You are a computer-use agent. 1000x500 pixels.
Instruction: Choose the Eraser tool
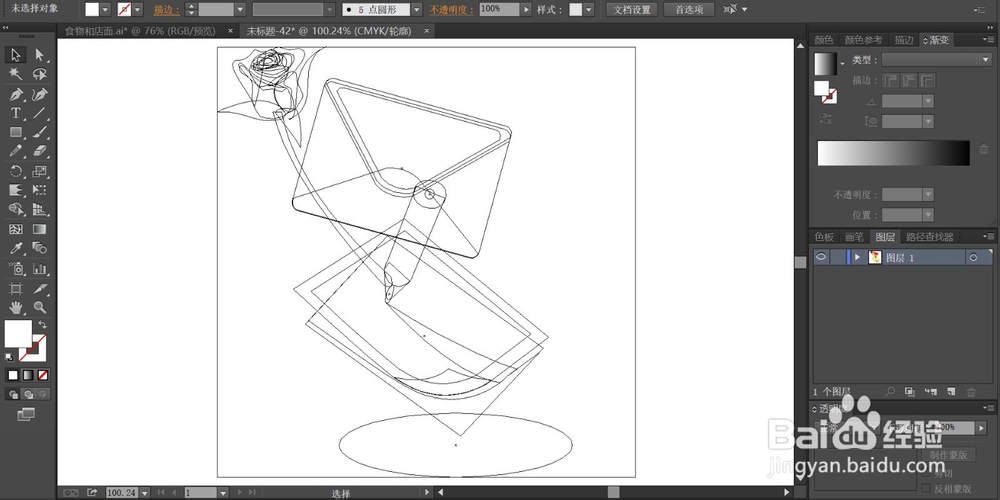40,152
